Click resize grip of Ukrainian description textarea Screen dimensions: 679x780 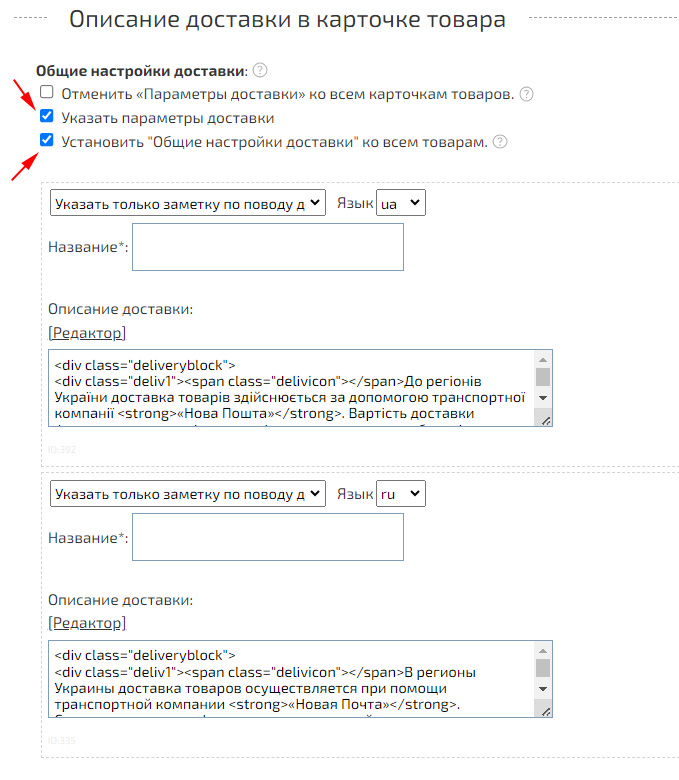click(546, 420)
